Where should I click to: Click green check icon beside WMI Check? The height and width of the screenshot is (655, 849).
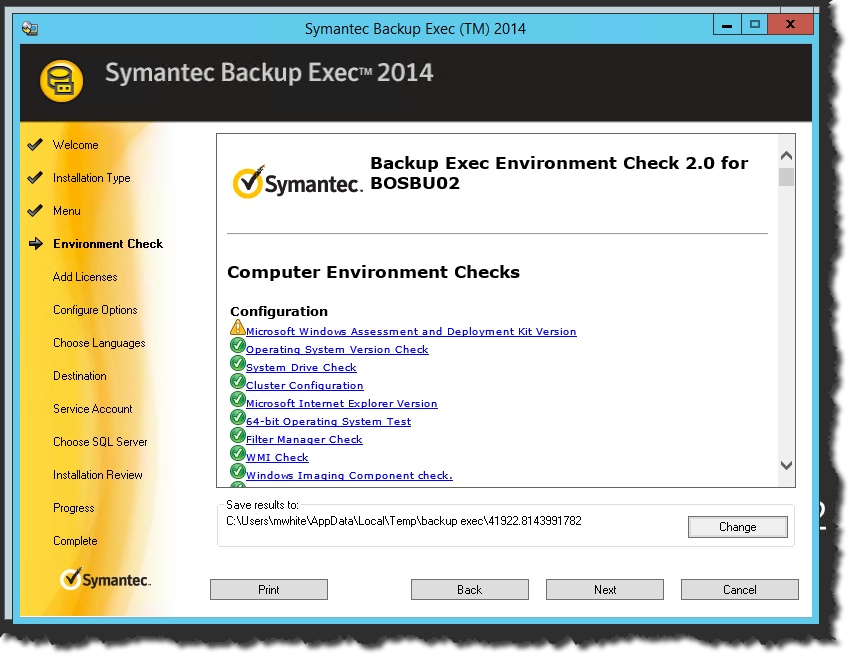(x=237, y=453)
